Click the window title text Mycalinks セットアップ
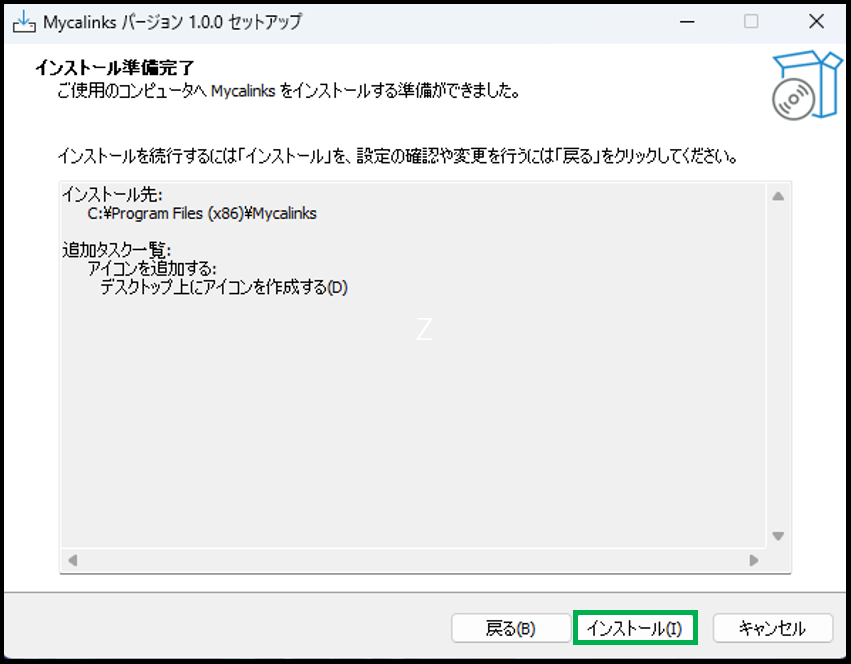Image resolution: width=851 pixels, height=664 pixels. (x=172, y=22)
